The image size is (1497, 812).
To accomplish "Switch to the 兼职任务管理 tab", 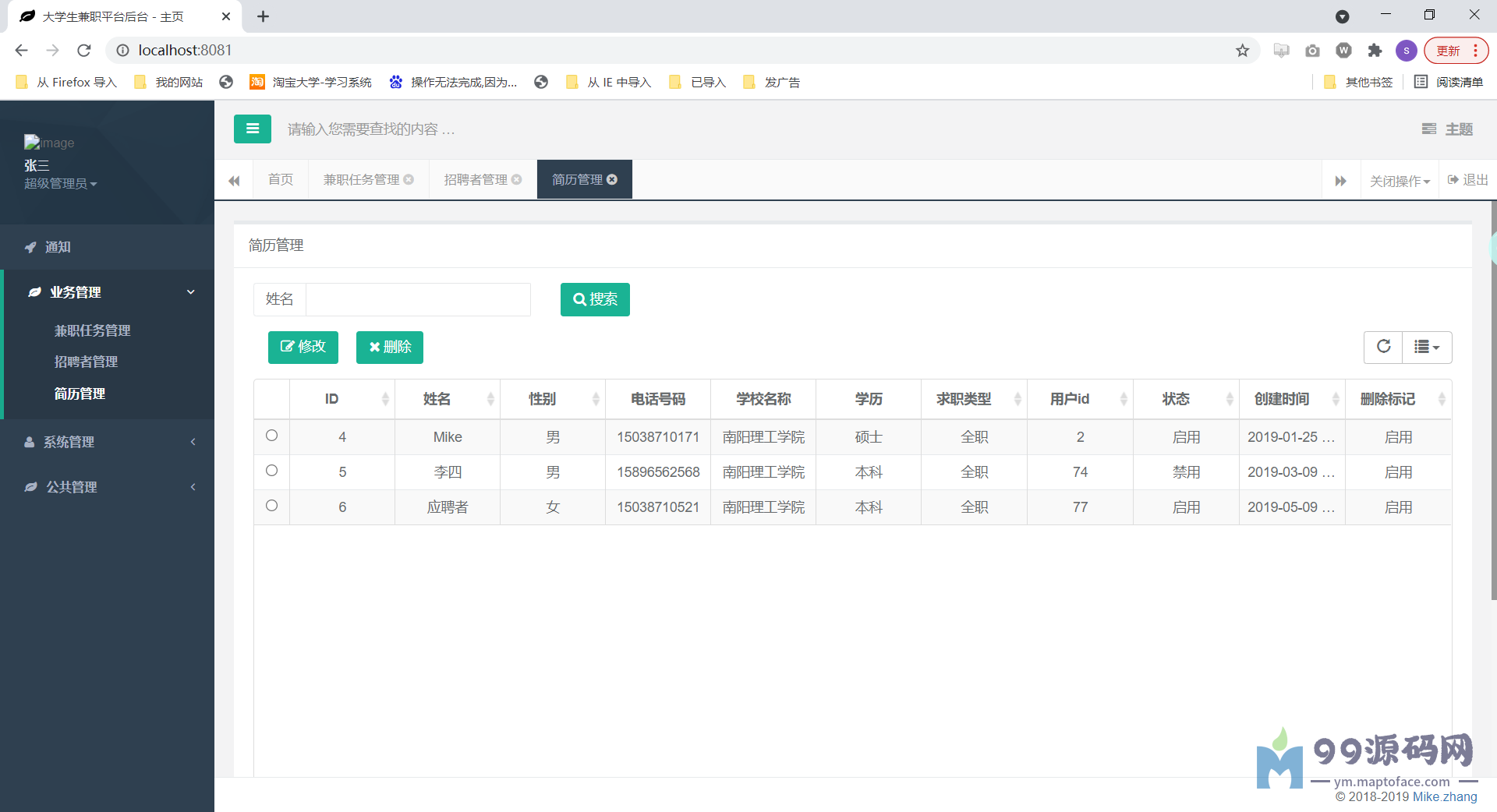I will click(361, 180).
